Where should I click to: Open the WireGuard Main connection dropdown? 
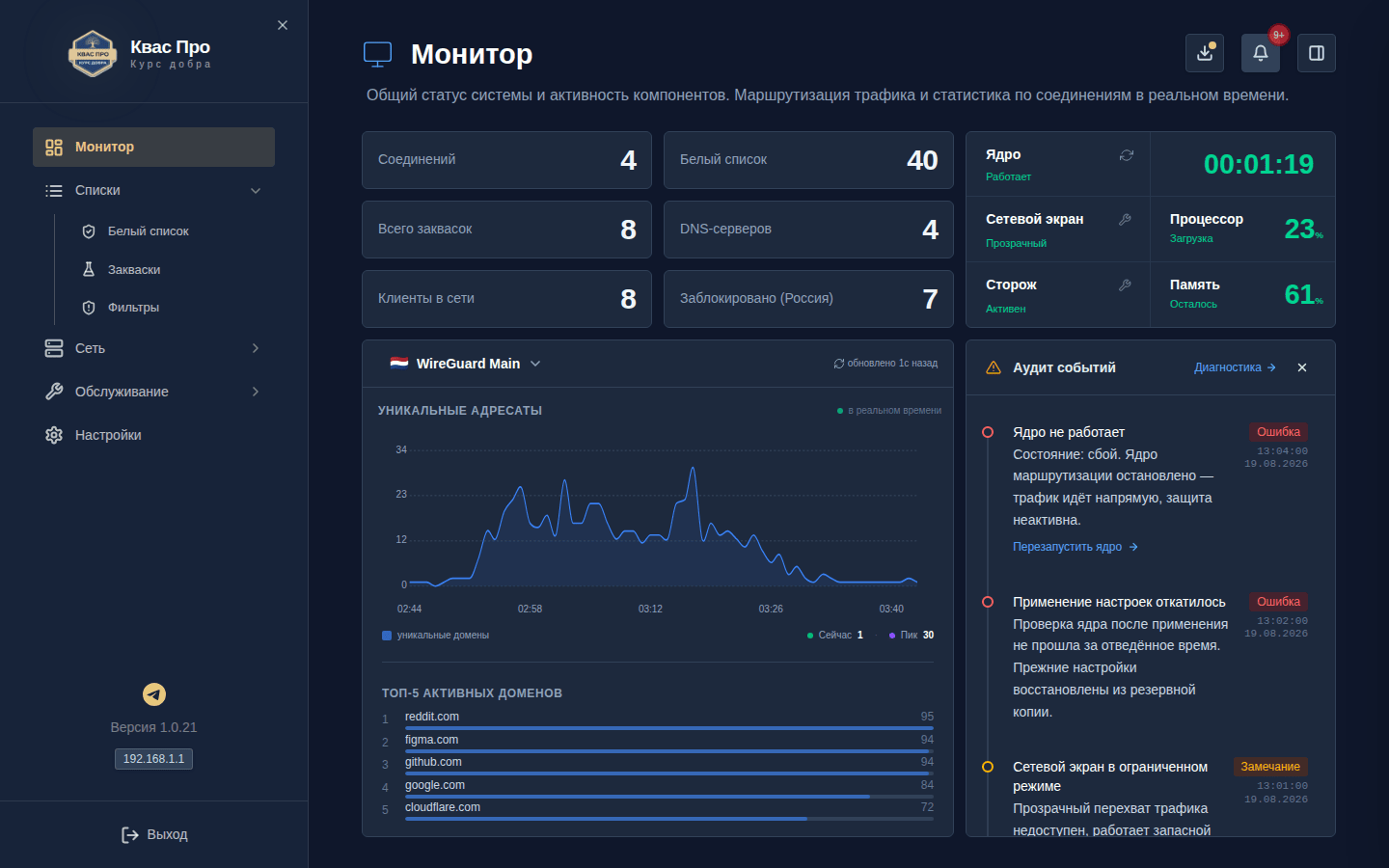466,364
